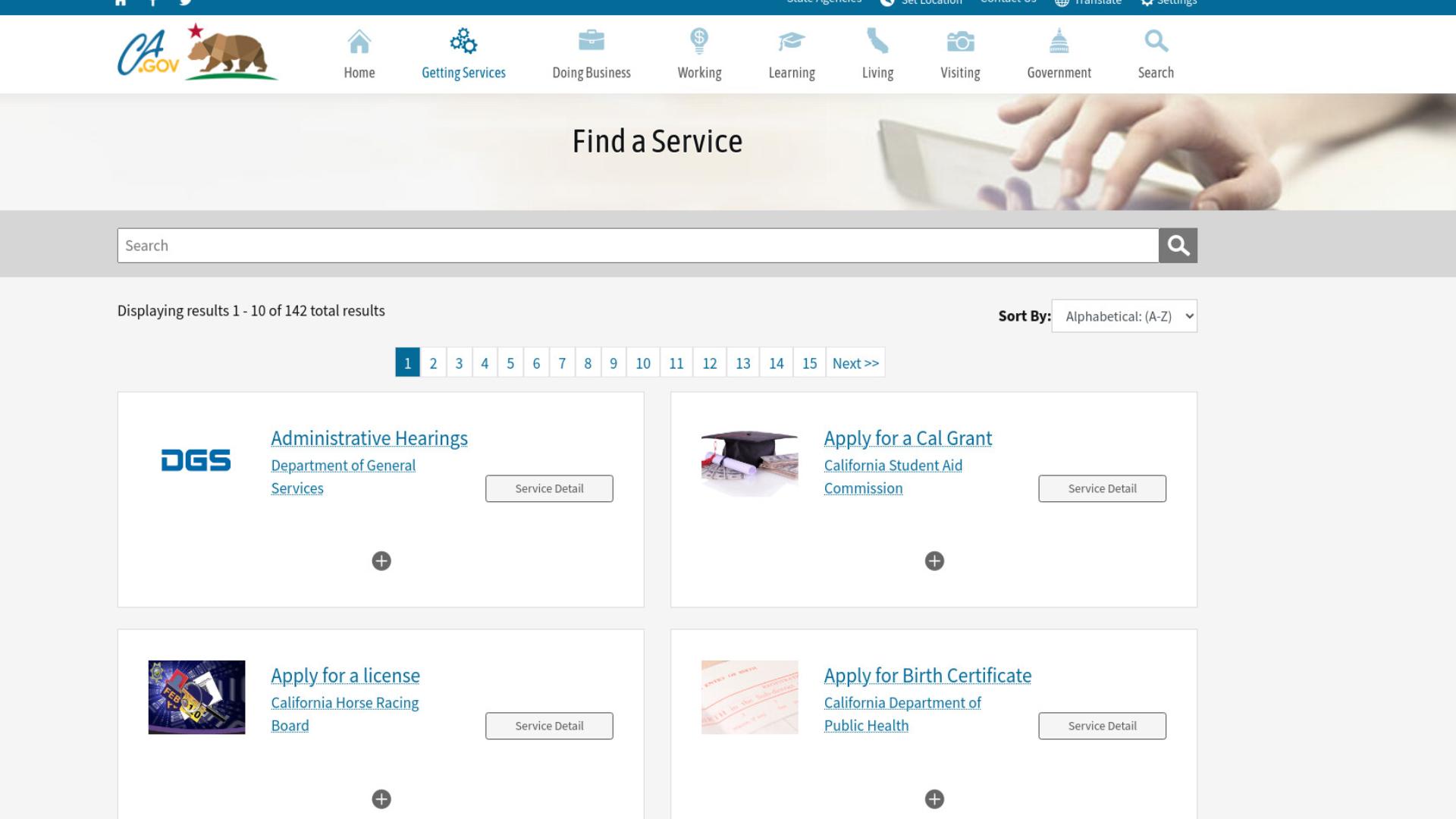
Task: Go to results page 3
Action: click(459, 363)
